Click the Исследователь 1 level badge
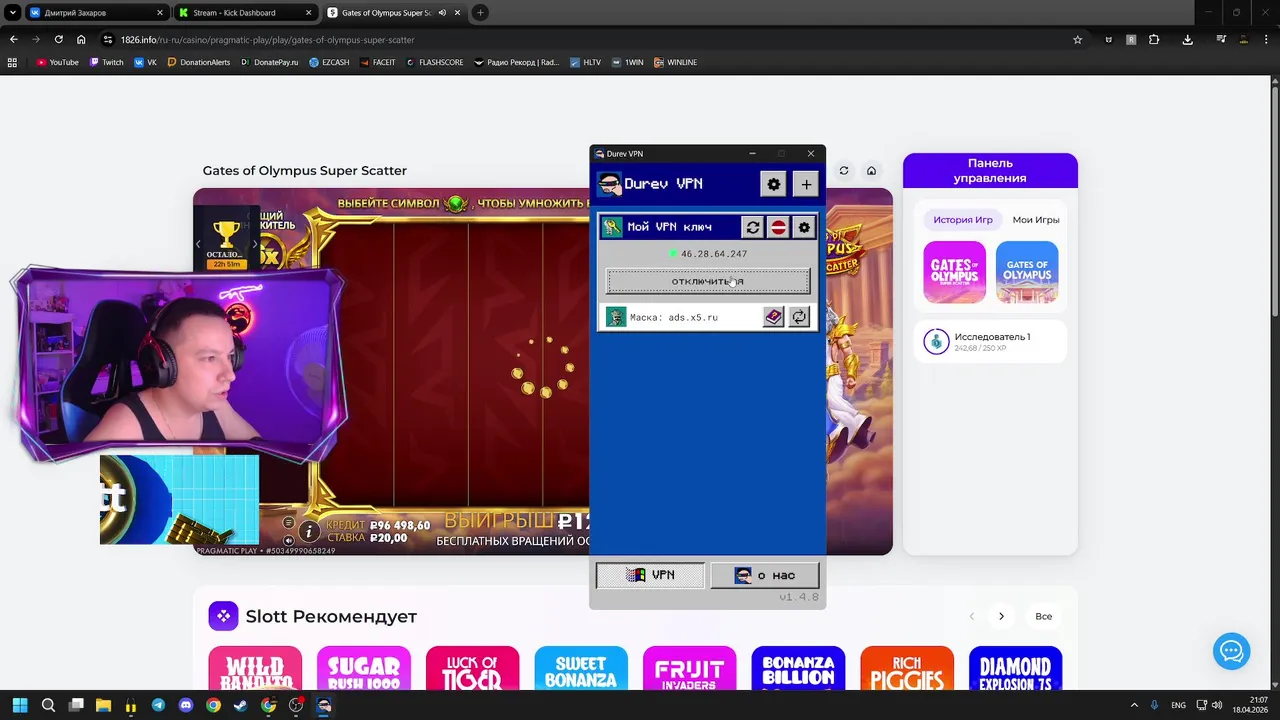 [936, 342]
